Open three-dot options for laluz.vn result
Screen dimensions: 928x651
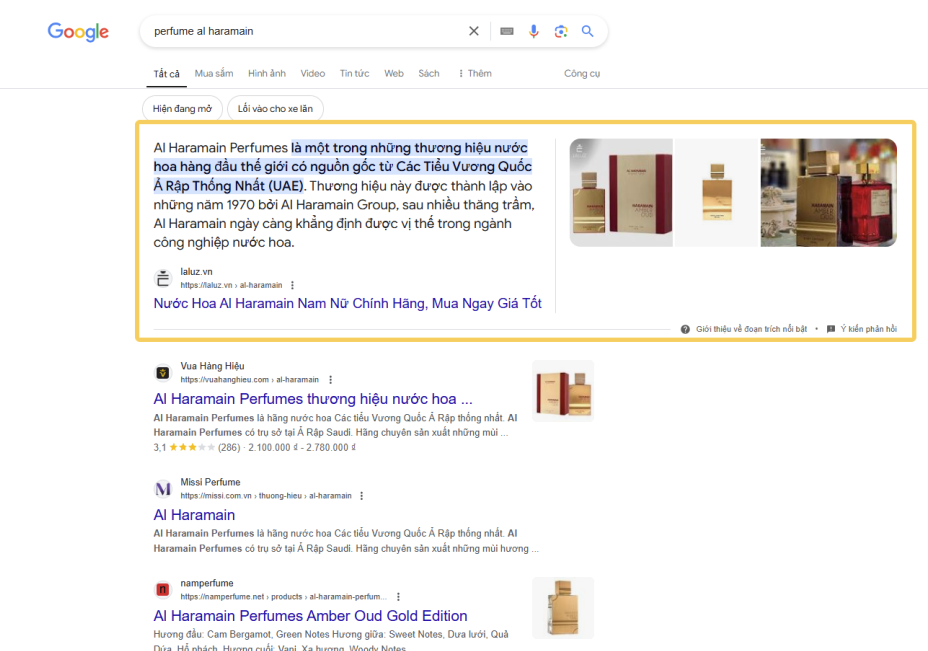[292, 285]
